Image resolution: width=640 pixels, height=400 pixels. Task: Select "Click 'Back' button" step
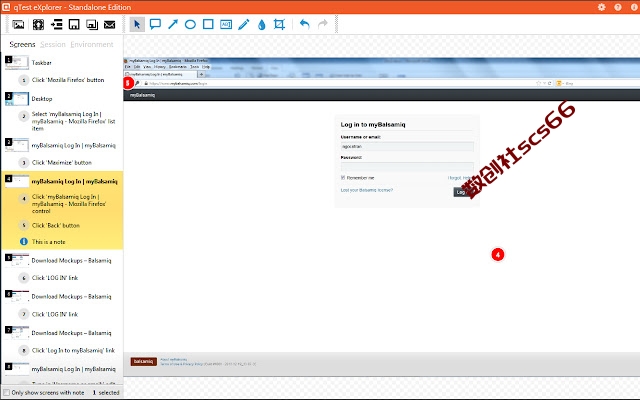pos(56,225)
